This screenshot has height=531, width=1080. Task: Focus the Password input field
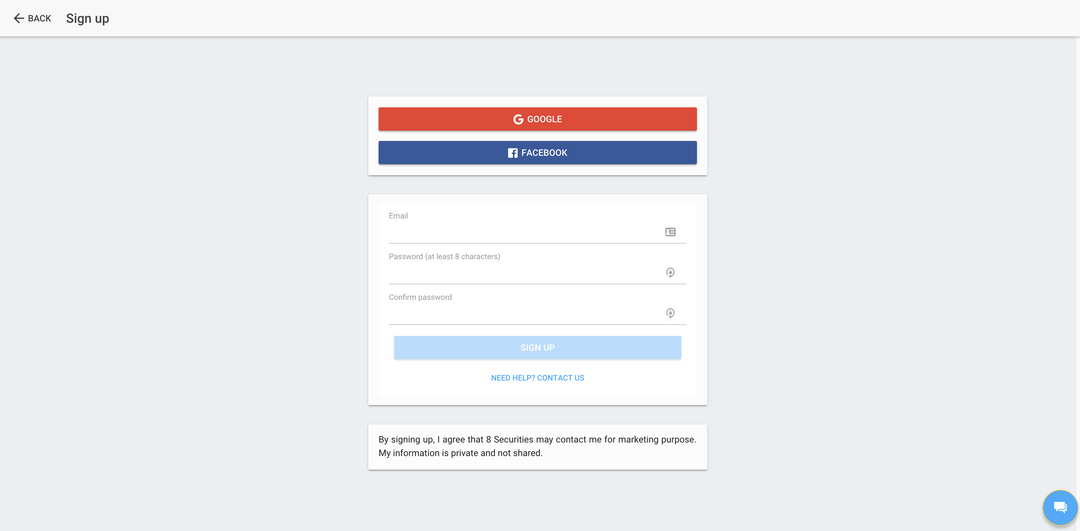pos(525,273)
